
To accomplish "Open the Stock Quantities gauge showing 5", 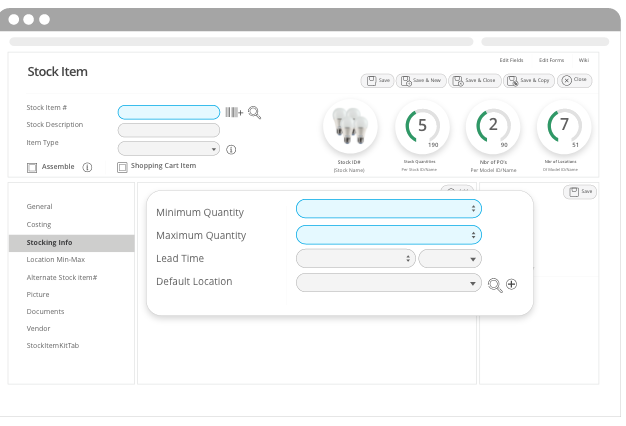I will click(421, 126).
